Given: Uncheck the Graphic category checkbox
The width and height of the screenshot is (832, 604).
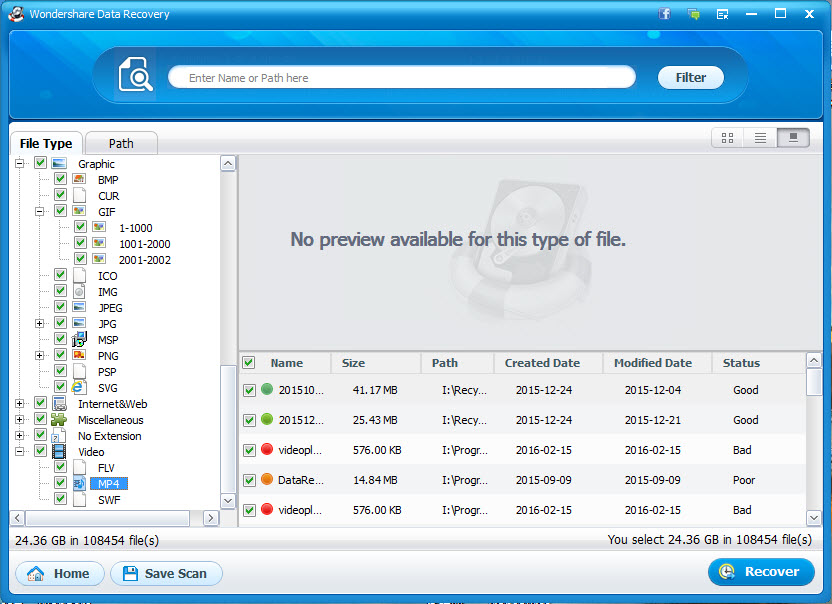Looking at the screenshot, I should (40, 162).
